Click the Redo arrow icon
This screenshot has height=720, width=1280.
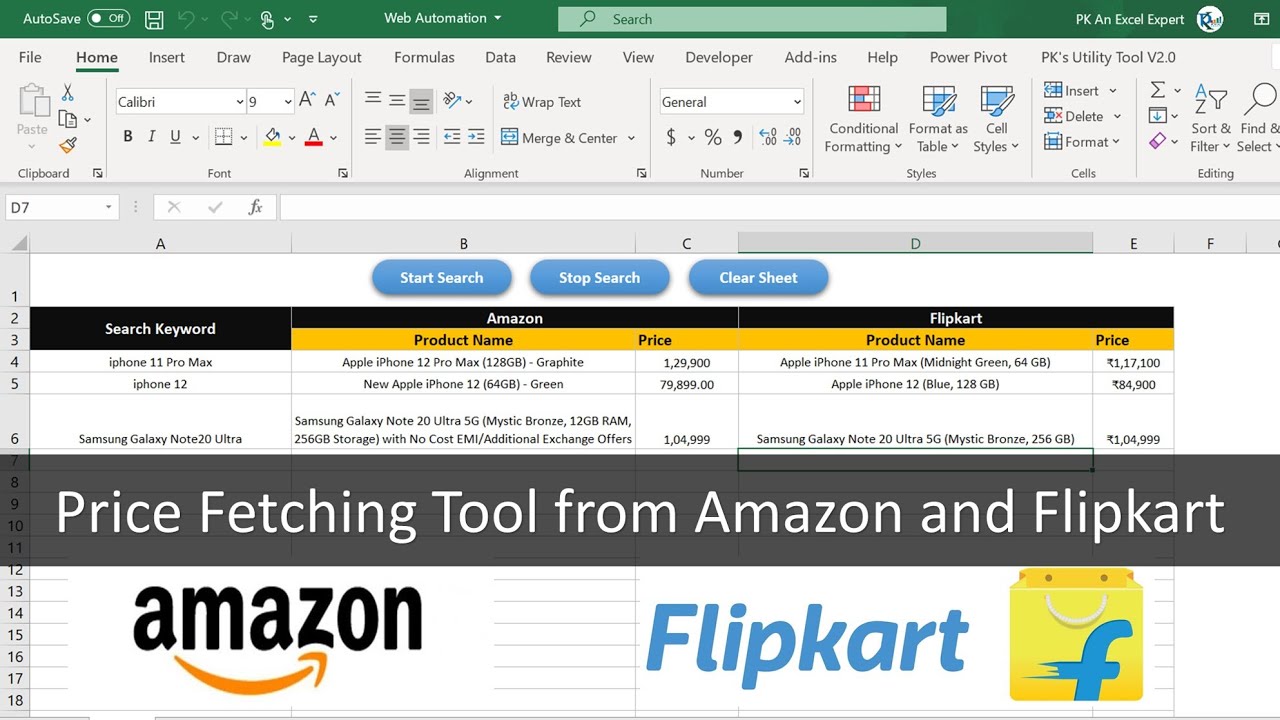coord(229,19)
